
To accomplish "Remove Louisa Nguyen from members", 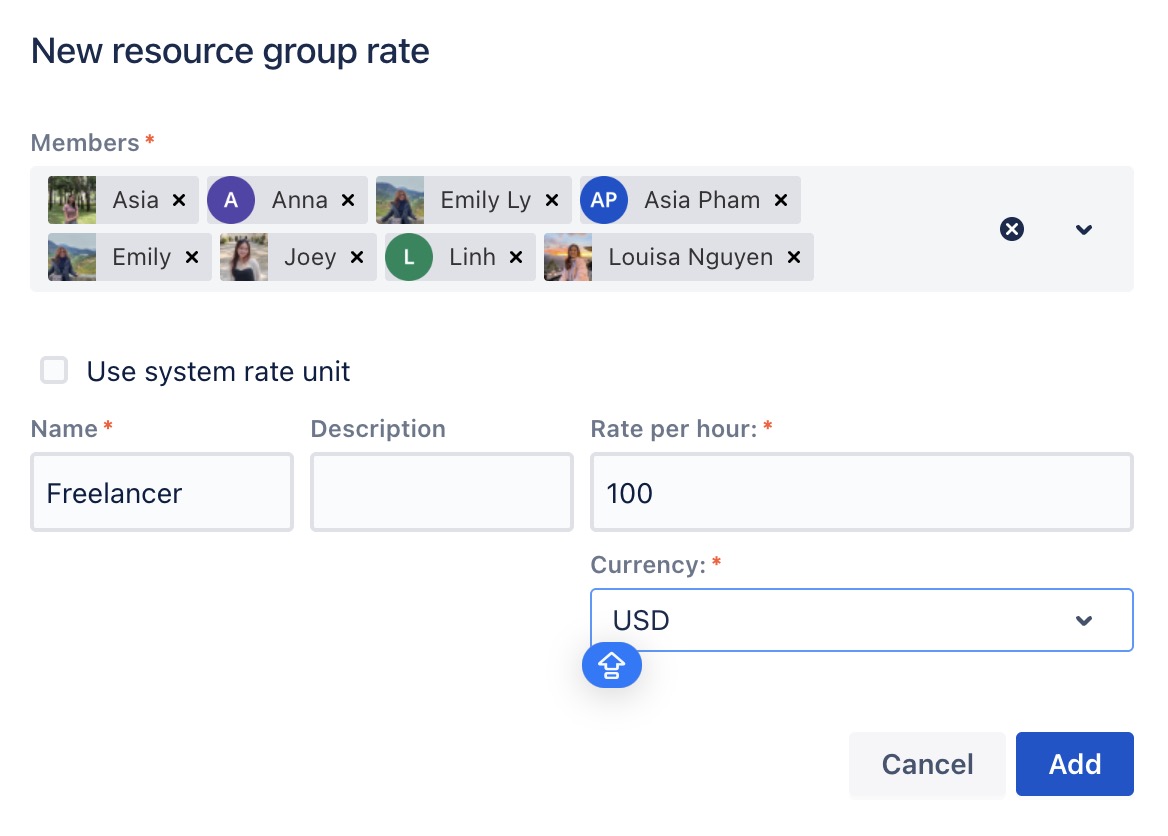I will (x=794, y=257).
